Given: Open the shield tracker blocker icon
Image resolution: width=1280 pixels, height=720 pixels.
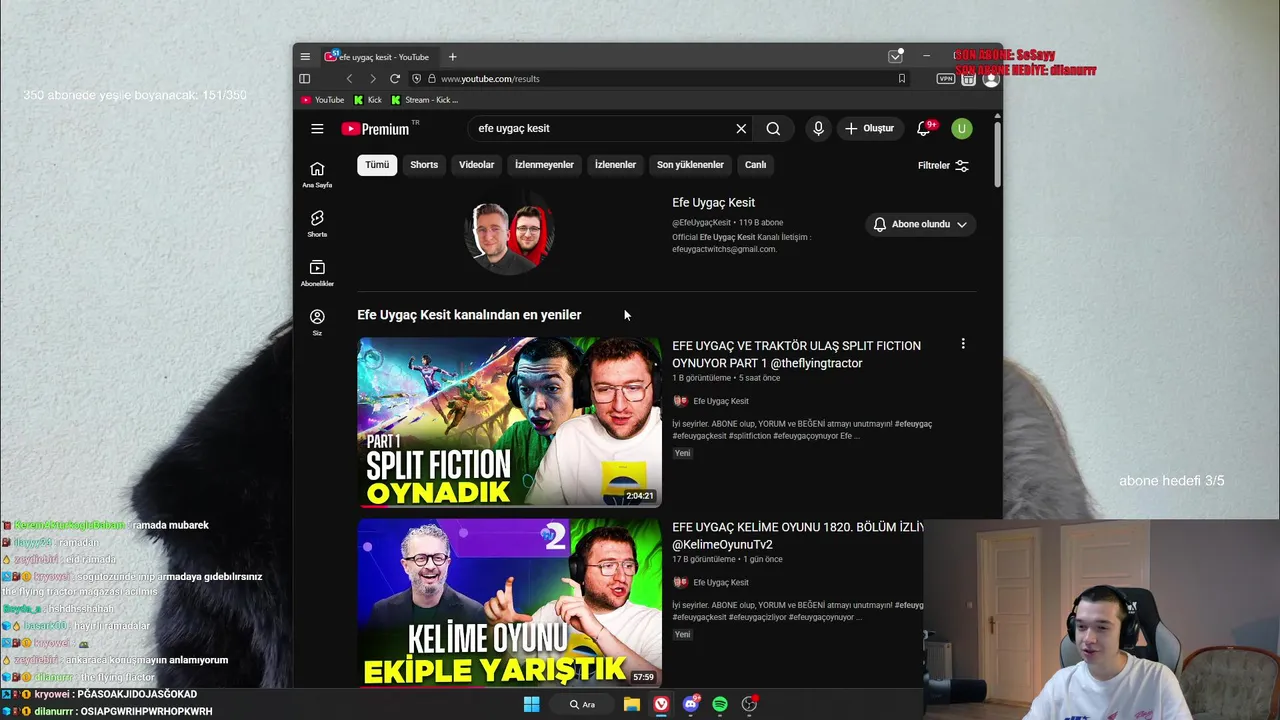Looking at the screenshot, I should (x=417, y=79).
